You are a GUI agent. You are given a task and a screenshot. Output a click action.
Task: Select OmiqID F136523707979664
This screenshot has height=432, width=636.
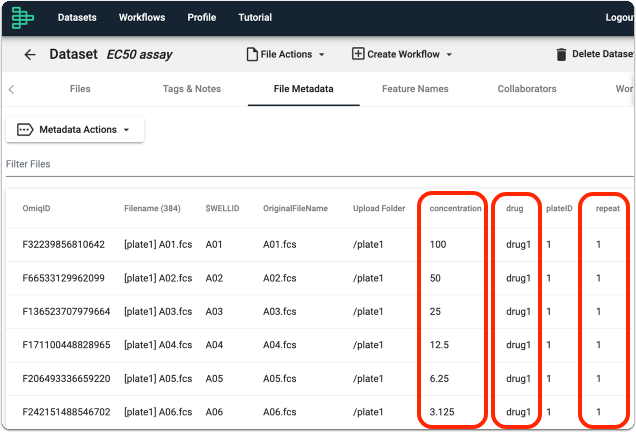(66, 312)
